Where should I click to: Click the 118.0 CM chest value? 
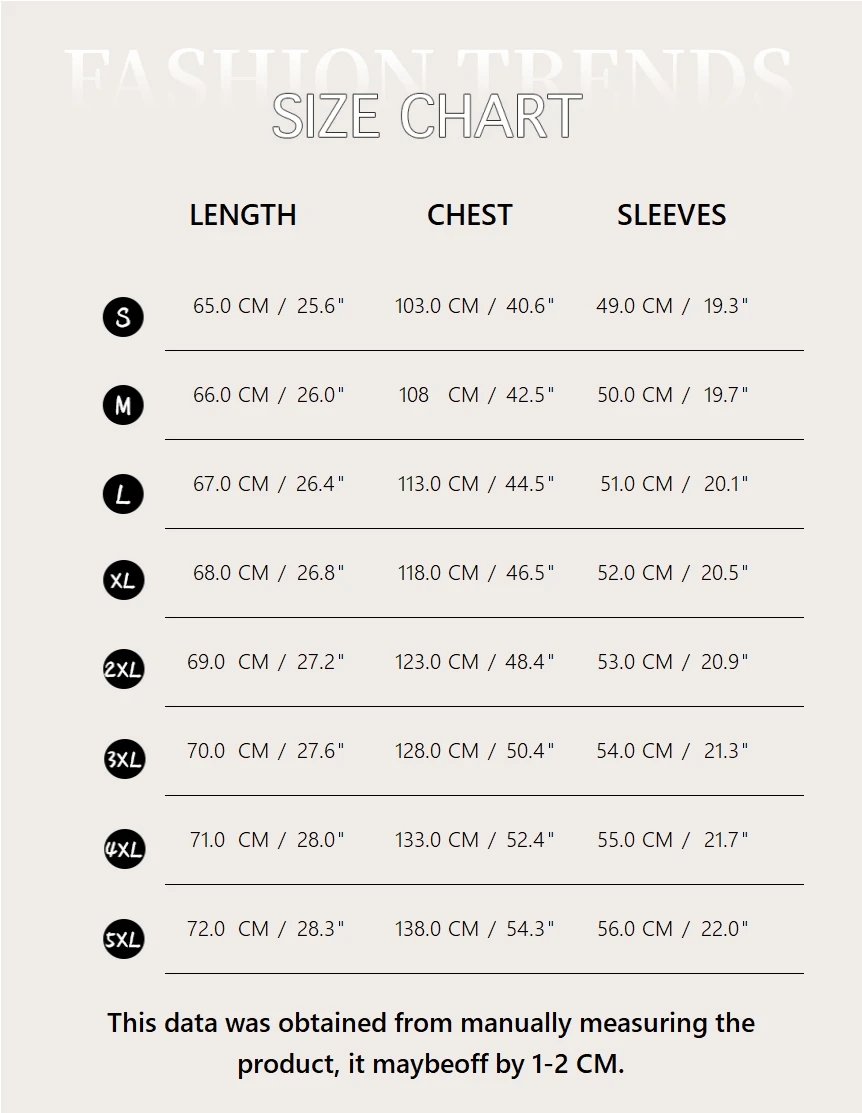[437, 573]
